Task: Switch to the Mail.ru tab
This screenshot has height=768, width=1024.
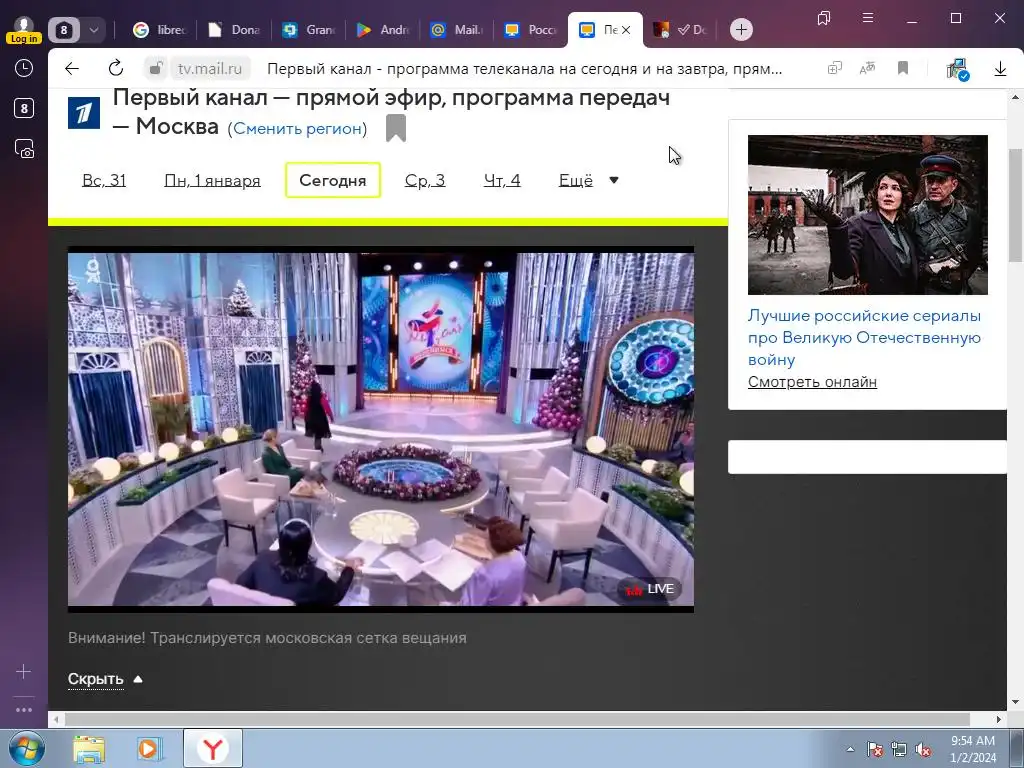Action: 457,29
